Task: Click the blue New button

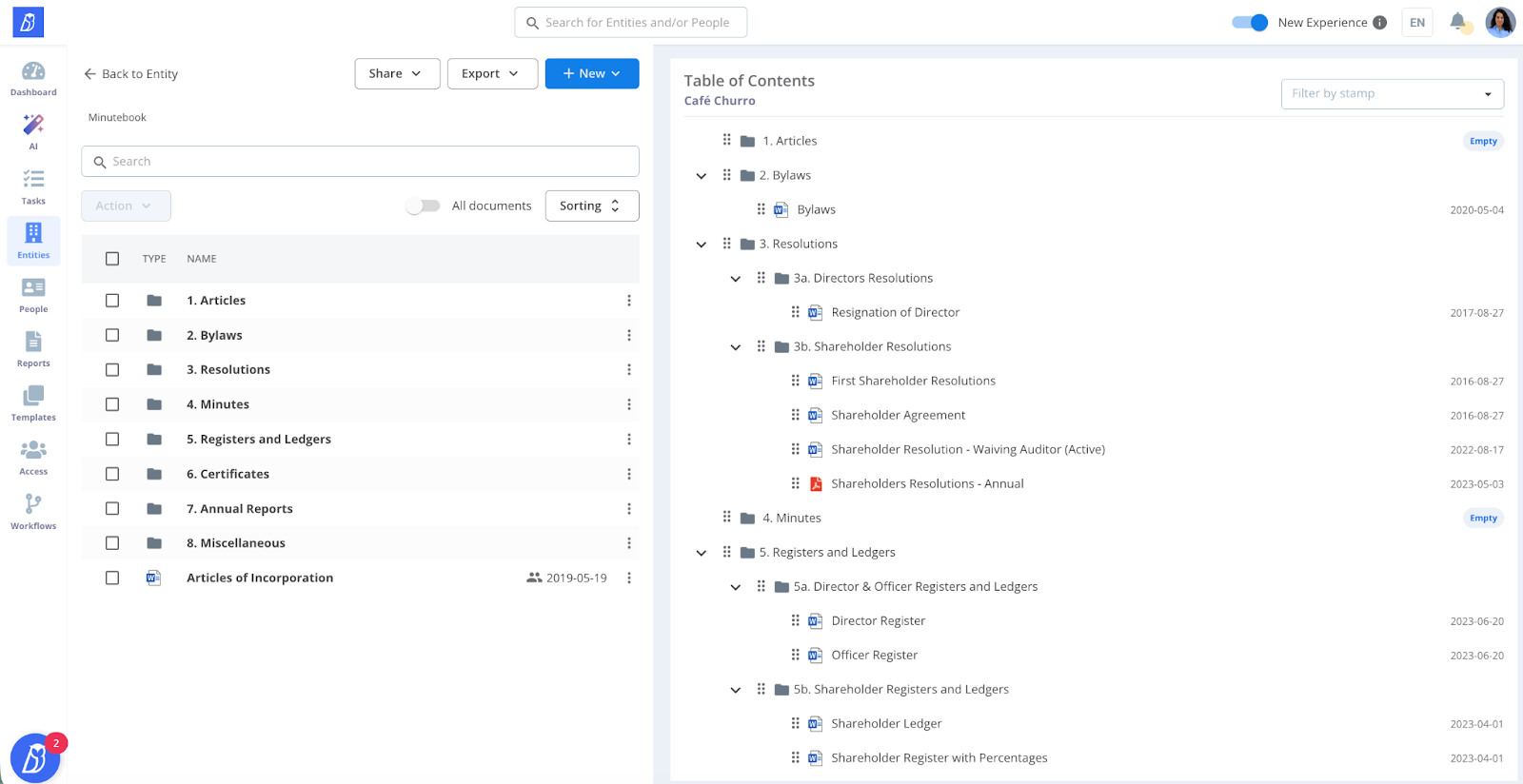Action: coord(591,73)
